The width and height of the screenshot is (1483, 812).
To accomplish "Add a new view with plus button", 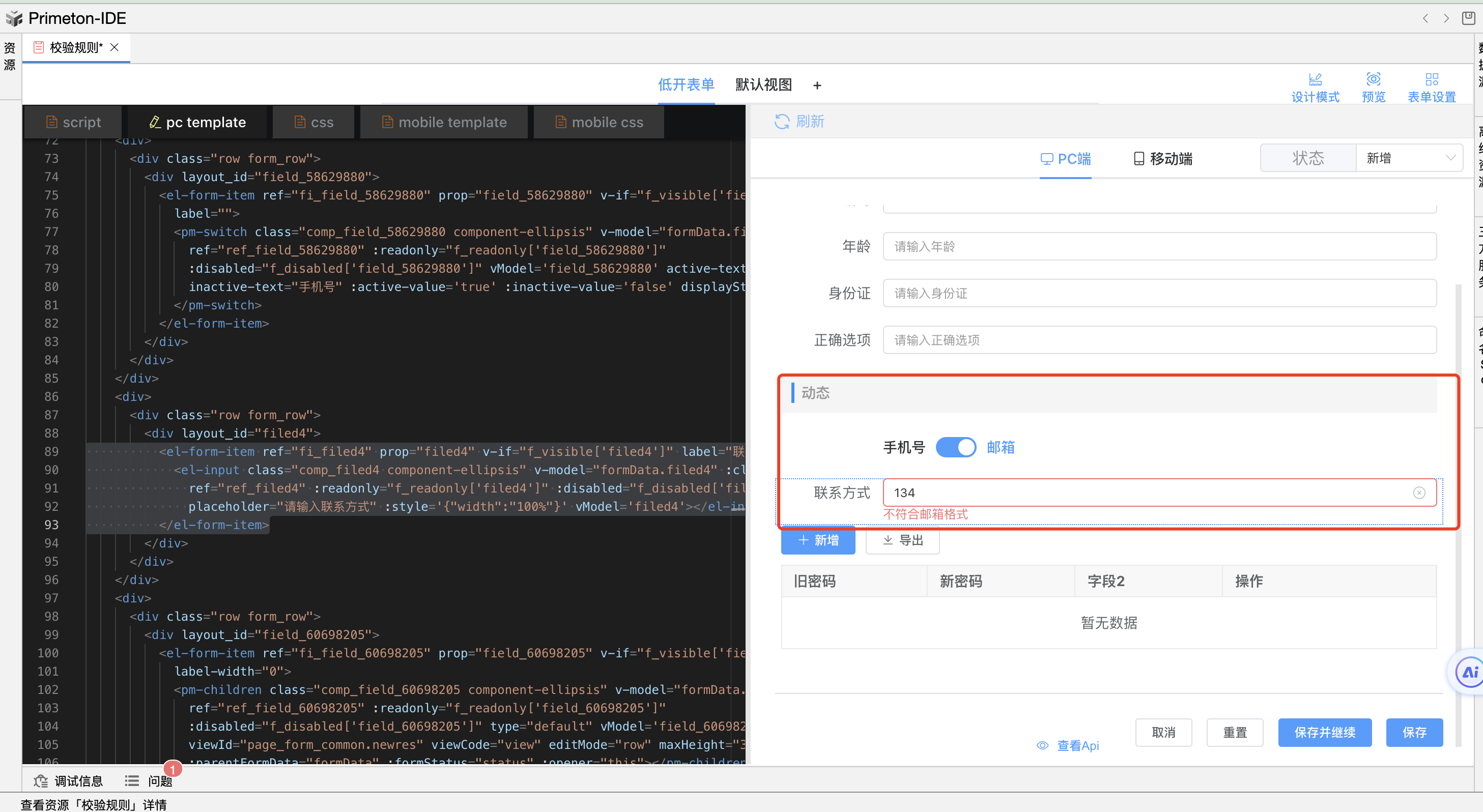I will pos(817,86).
